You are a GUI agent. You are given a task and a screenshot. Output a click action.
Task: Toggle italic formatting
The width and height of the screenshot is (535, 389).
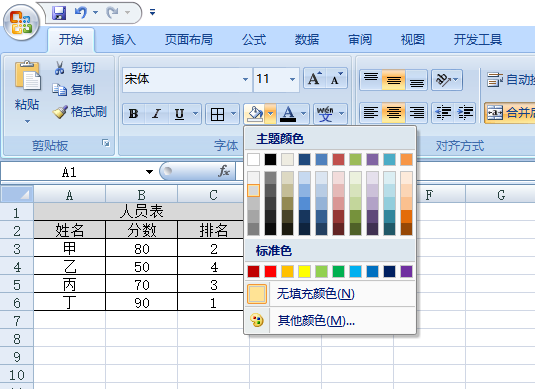point(156,114)
